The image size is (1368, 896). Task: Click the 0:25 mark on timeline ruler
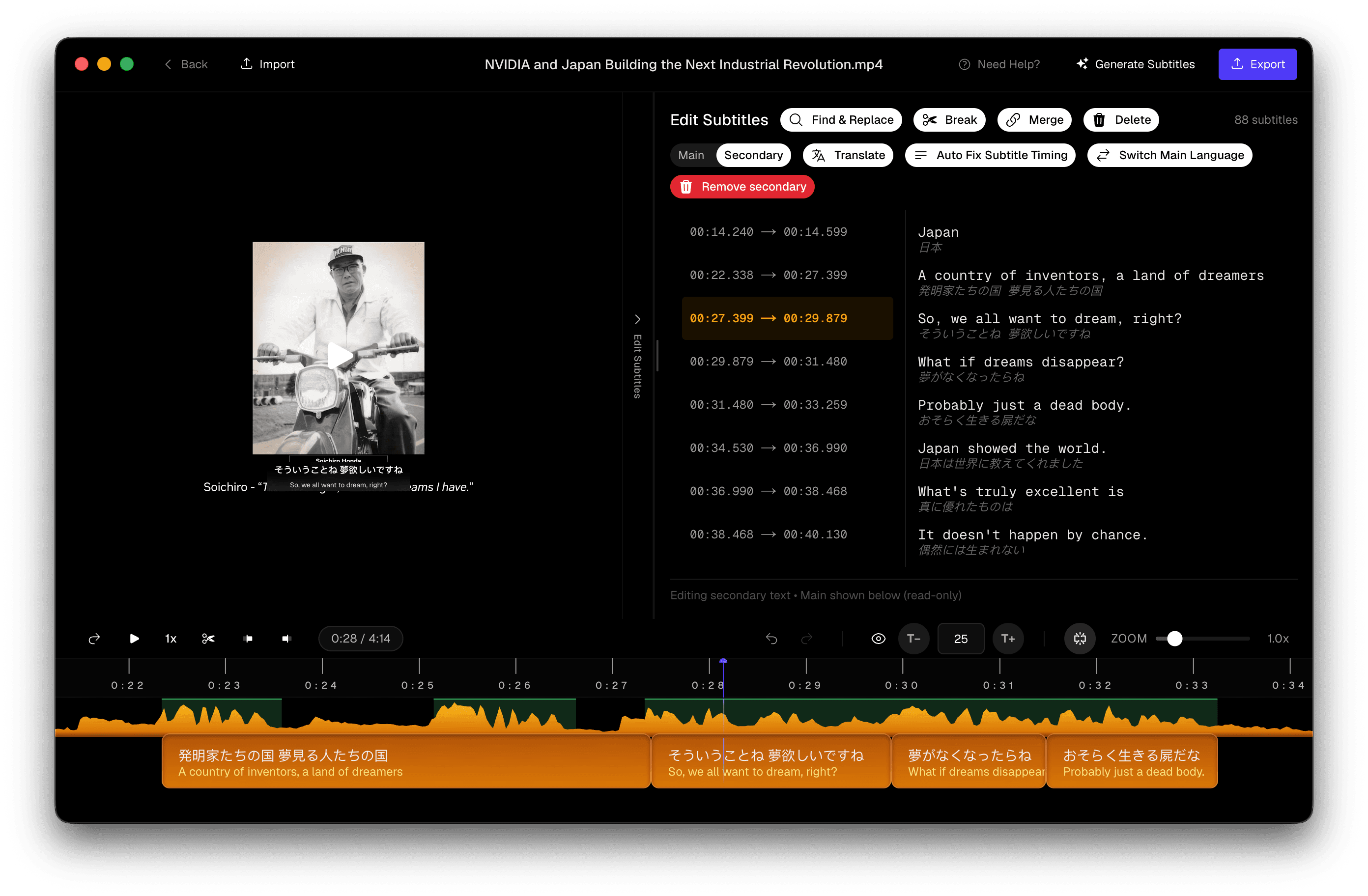(418, 685)
